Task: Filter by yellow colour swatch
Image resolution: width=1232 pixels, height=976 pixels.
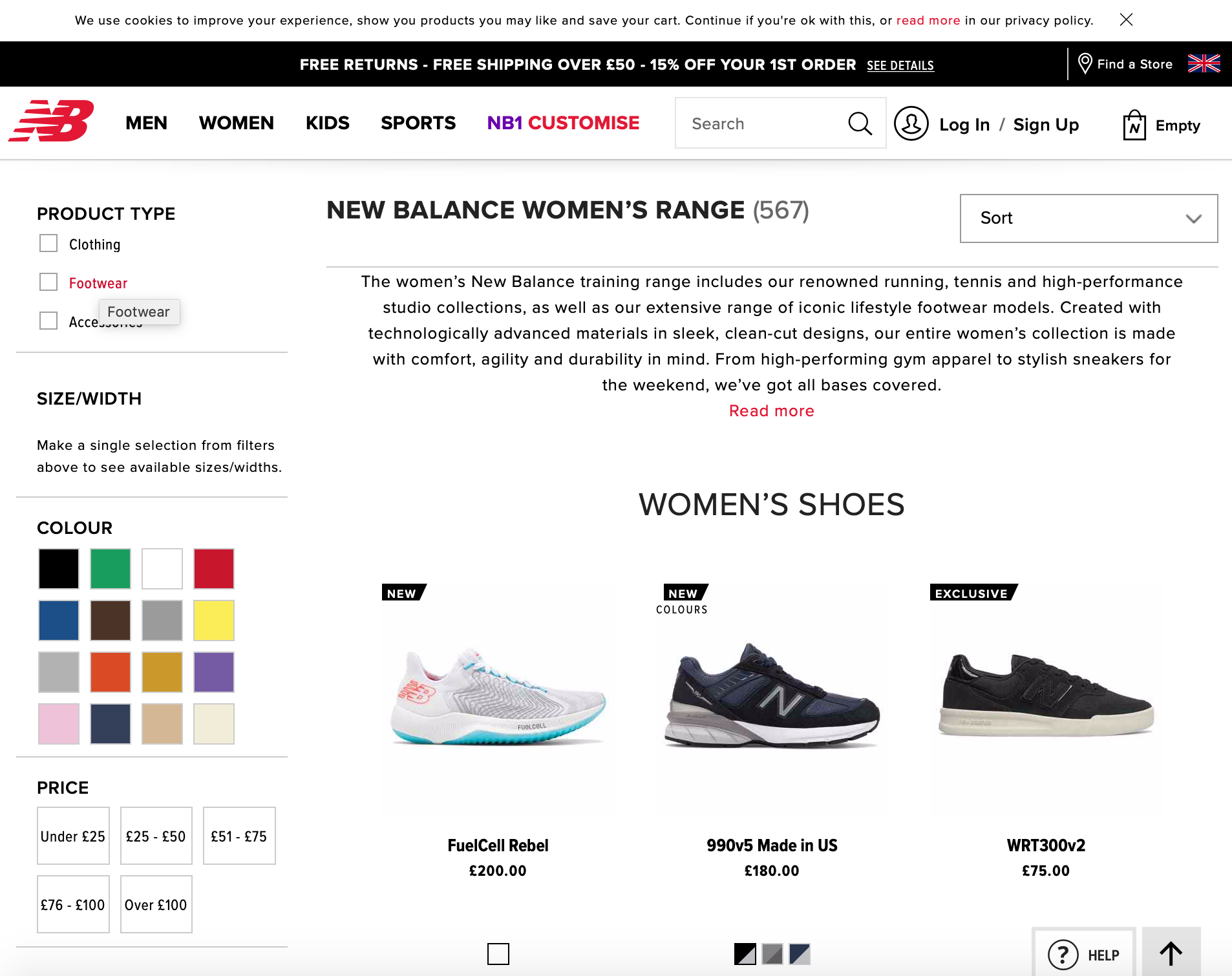Action: coord(214,621)
